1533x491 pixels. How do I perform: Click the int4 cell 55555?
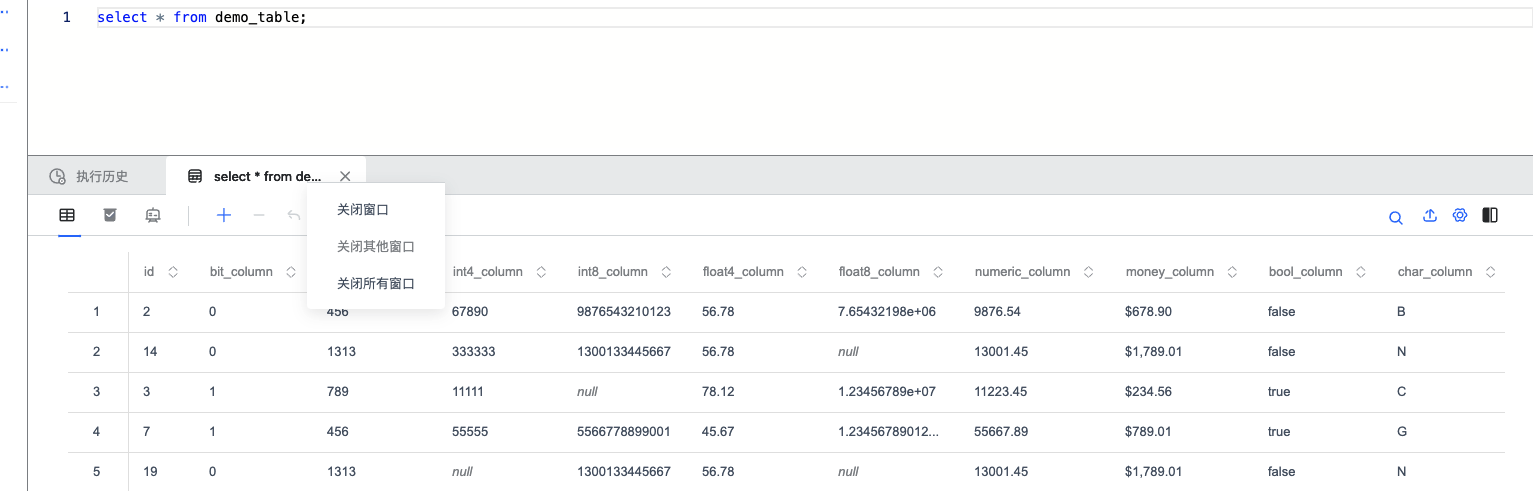470,432
